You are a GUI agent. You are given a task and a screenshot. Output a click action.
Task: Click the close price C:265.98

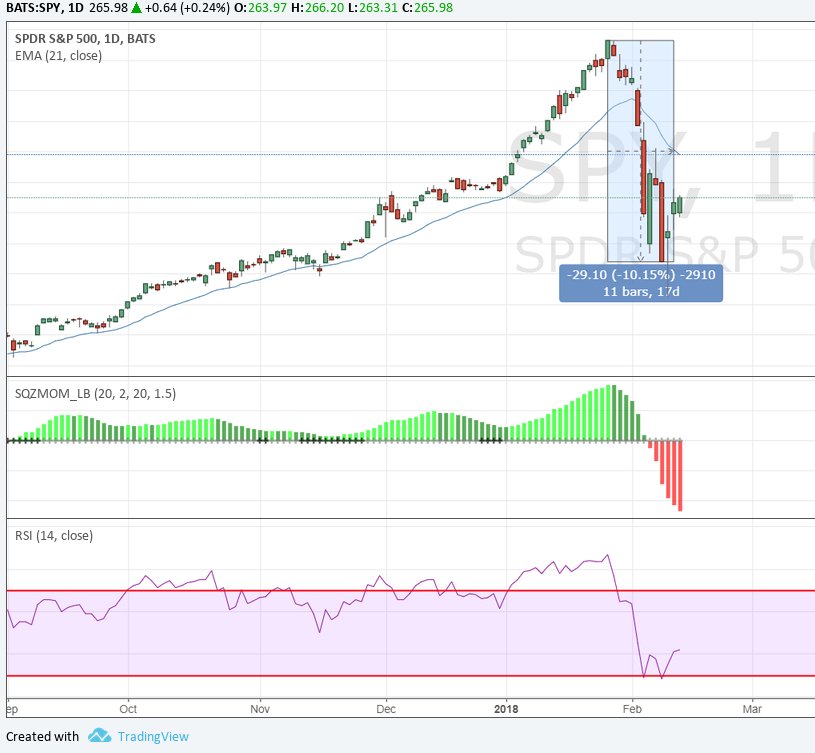tap(427, 8)
